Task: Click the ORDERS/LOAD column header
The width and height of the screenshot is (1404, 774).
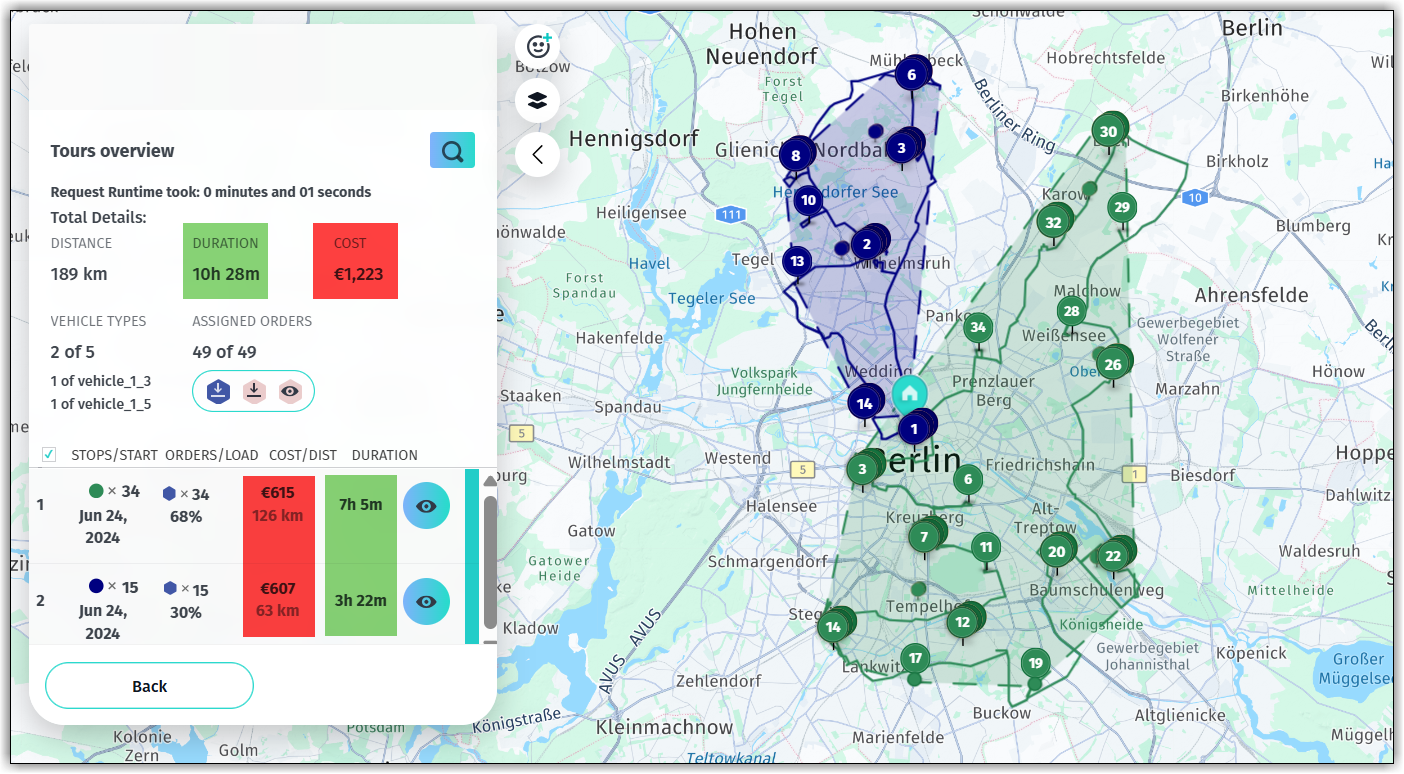Action: pos(212,455)
